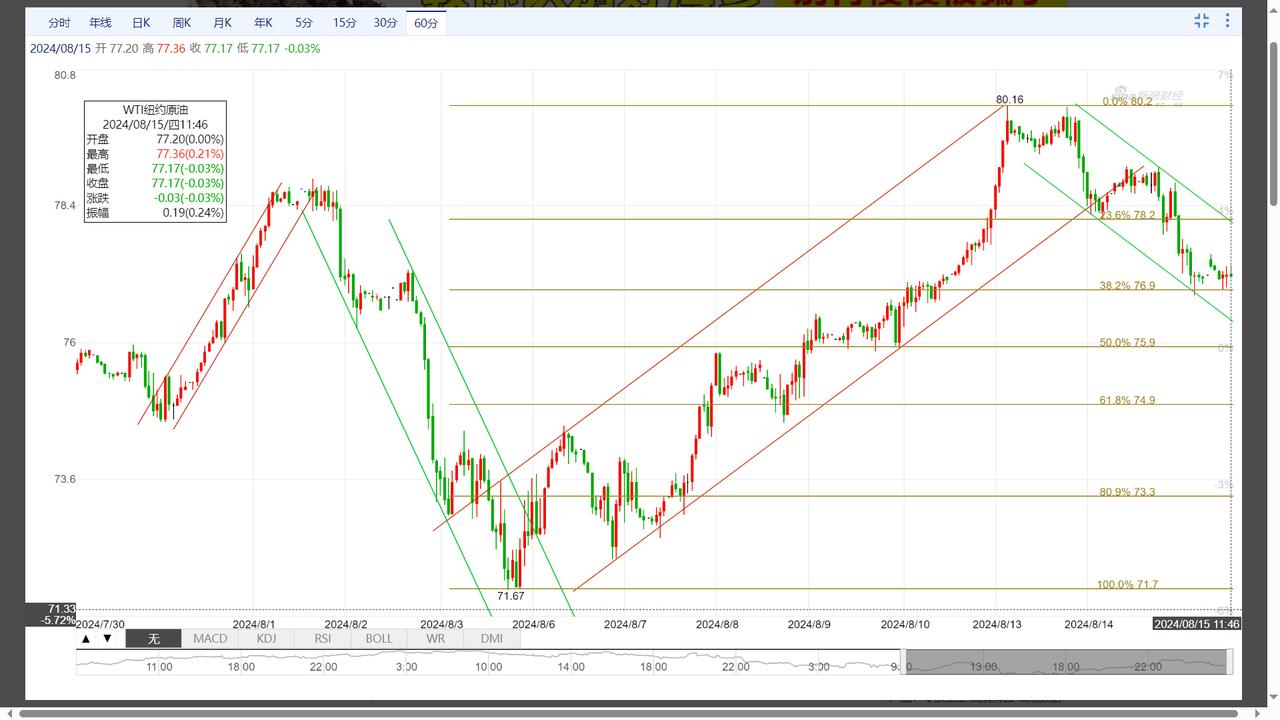Select the 无 indicator option
The height and width of the screenshot is (720, 1280).
(x=153, y=638)
